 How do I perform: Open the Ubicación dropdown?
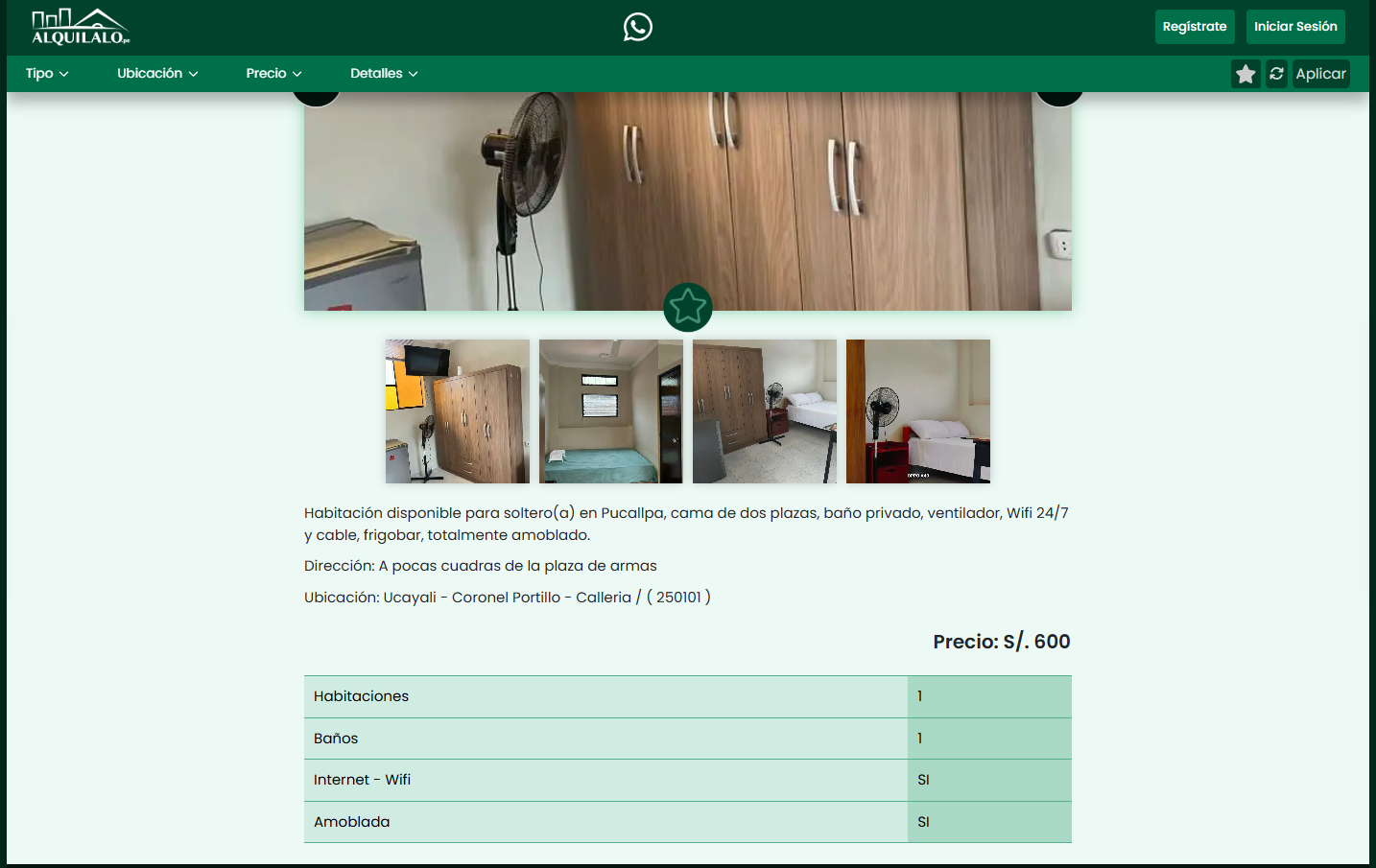pos(156,73)
